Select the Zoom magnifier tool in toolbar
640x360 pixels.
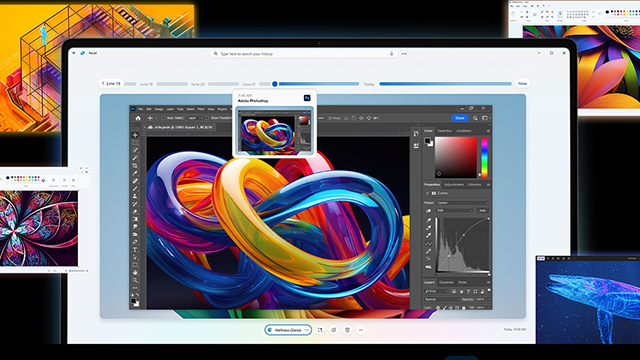(135, 280)
